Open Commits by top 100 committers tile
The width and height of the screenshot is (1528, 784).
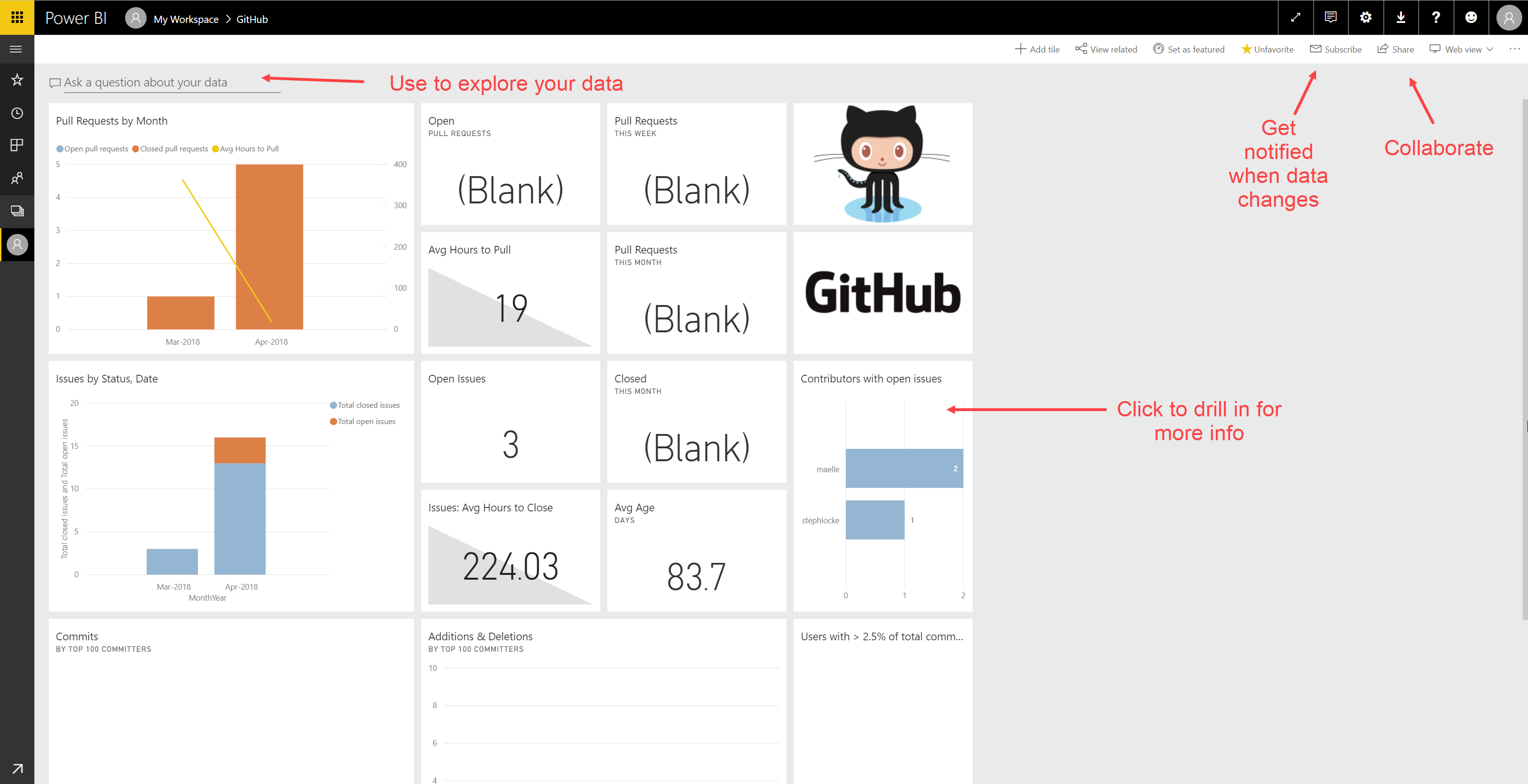coord(231,701)
